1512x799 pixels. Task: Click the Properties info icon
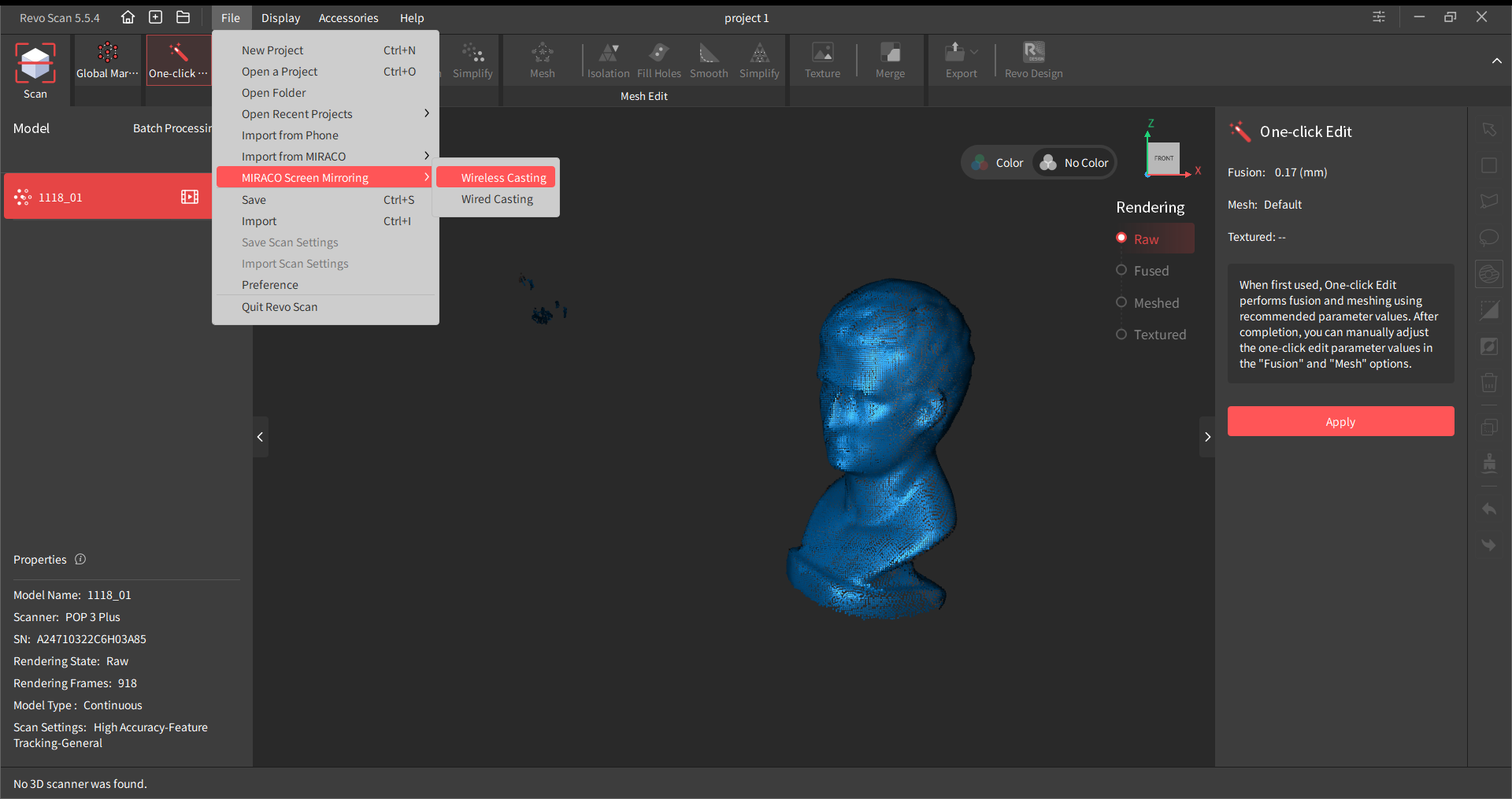pos(80,559)
